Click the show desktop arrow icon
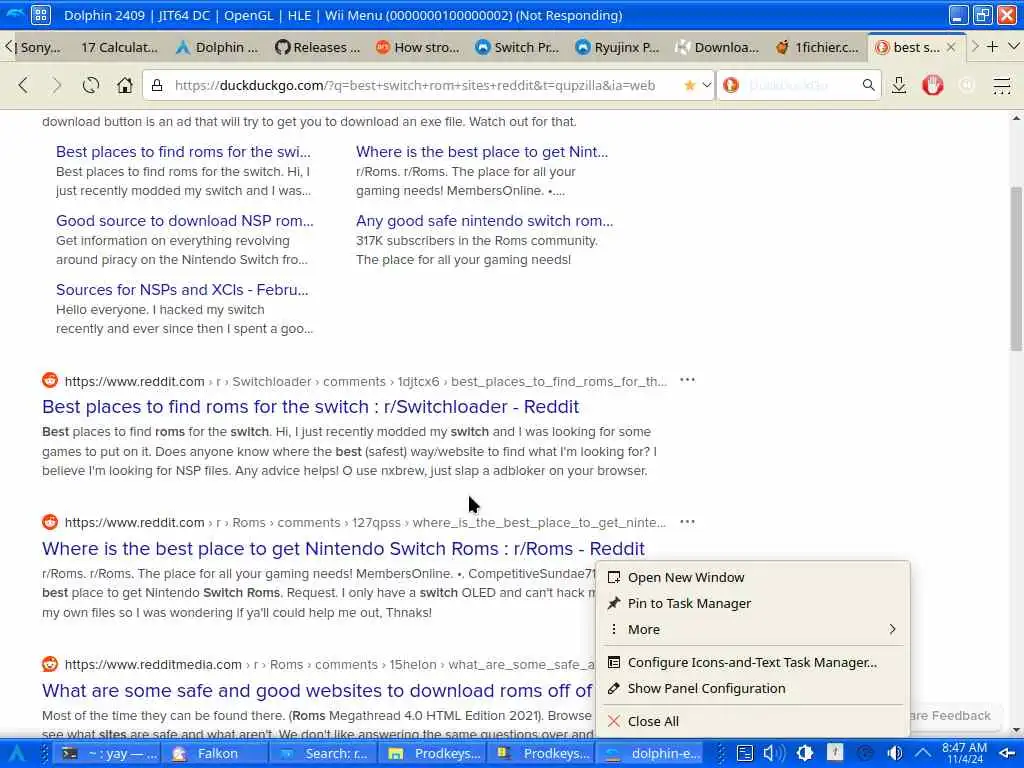This screenshot has width=1024, height=768. click(1007, 754)
